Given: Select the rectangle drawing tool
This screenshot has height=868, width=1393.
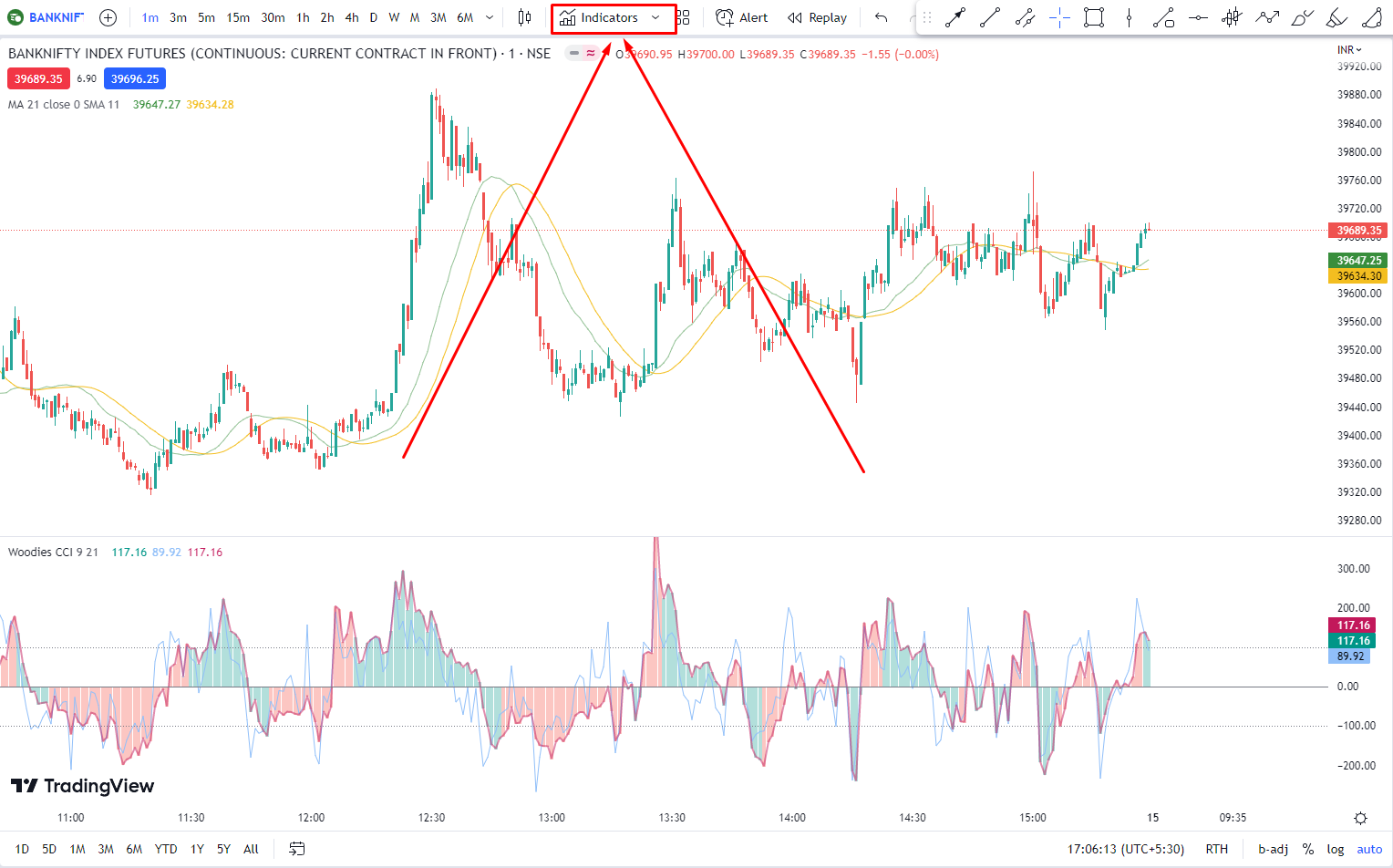Looking at the screenshot, I should [1093, 17].
